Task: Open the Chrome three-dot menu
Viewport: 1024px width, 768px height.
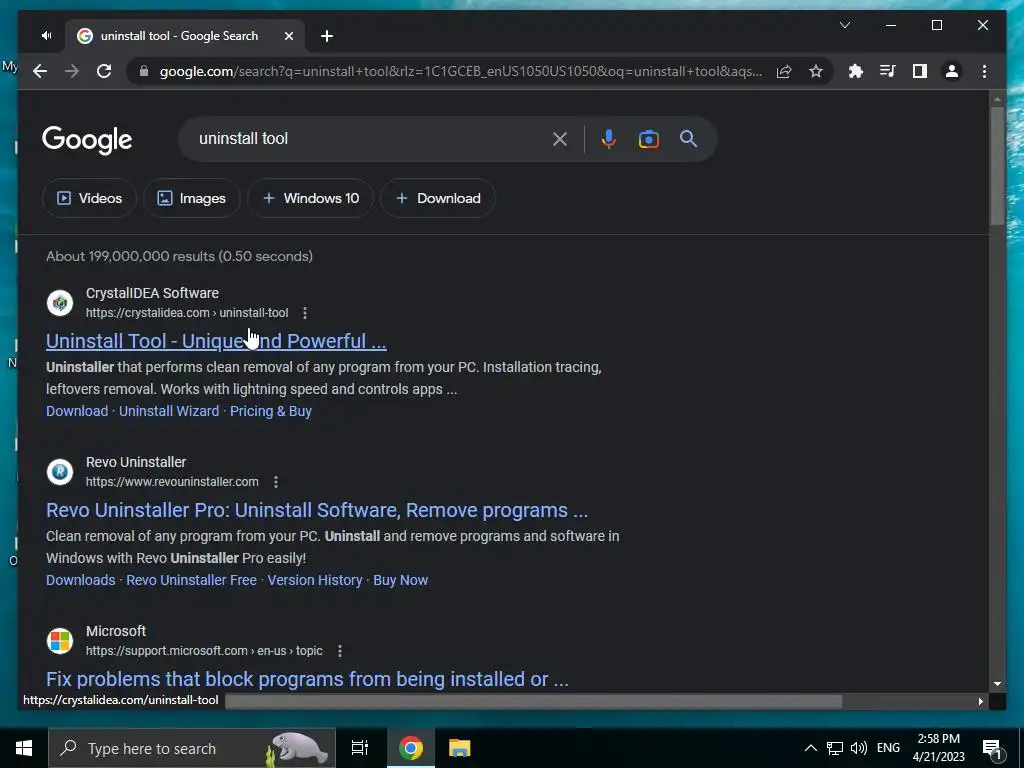Action: coord(984,71)
